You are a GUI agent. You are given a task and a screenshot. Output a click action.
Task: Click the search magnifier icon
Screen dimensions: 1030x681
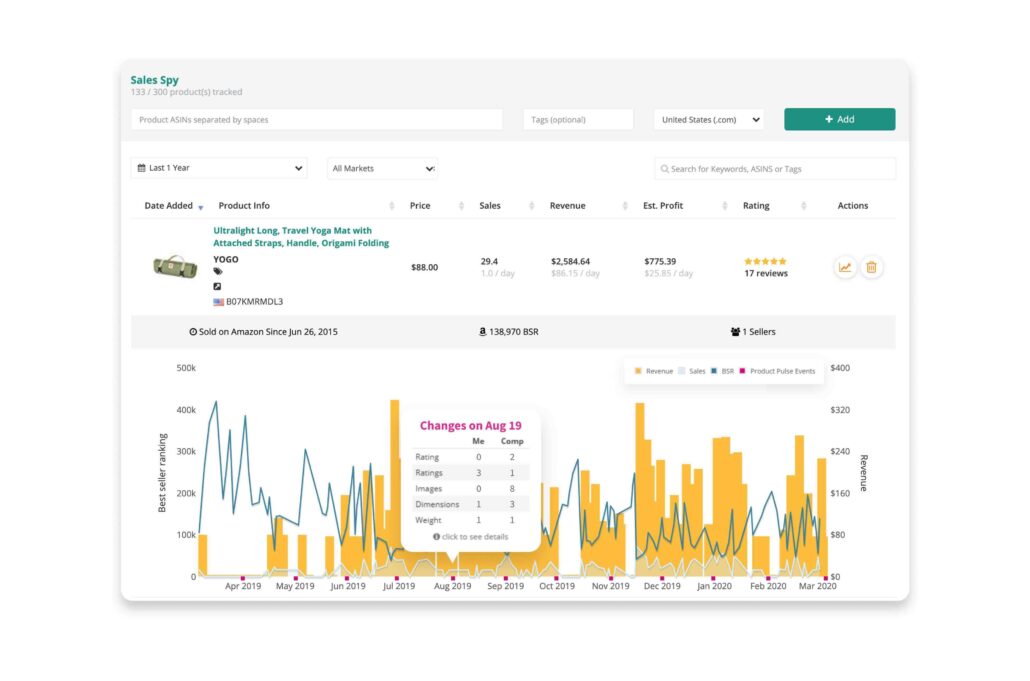click(x=664, y=169)
